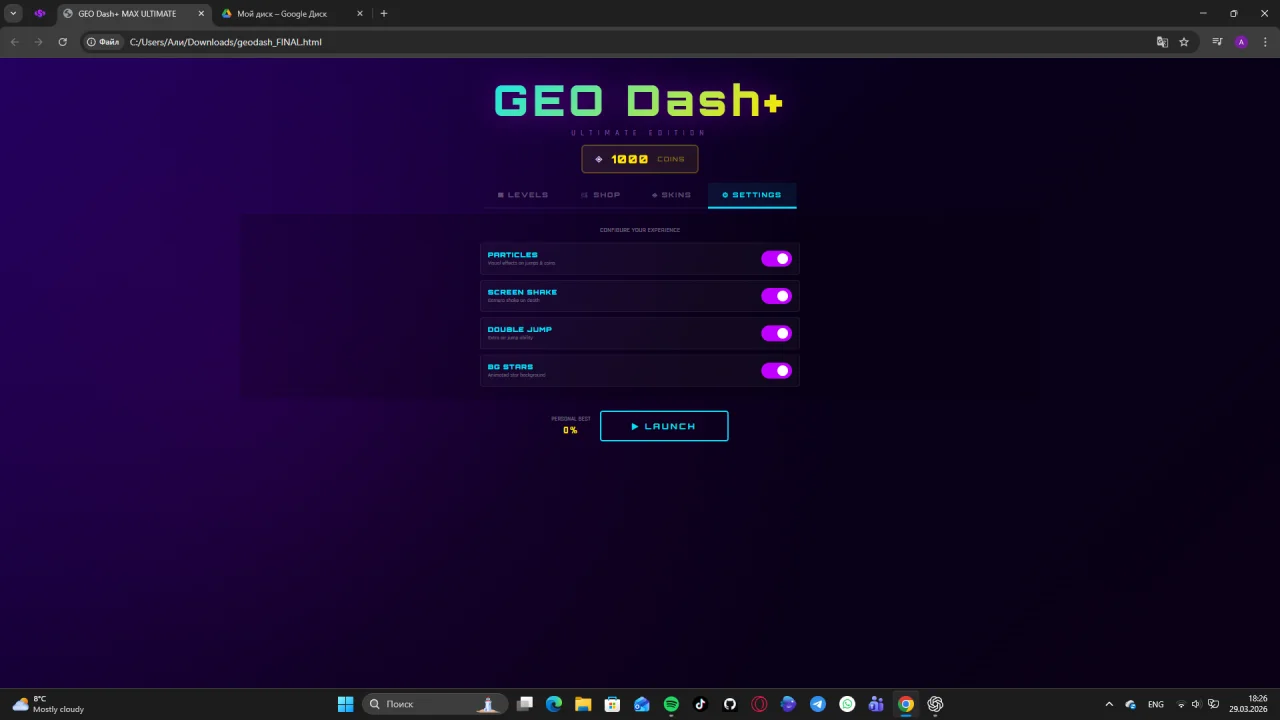Switch the ENG input language
1280x720 pixels.
tap(1156, 704)
